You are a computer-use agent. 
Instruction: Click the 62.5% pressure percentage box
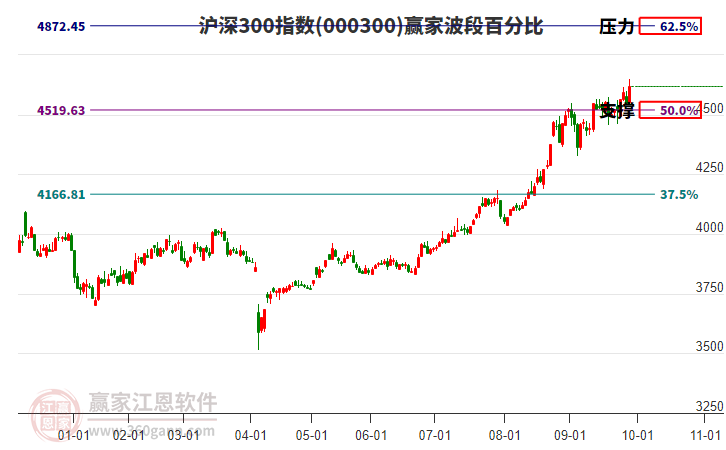pos(670,26)
